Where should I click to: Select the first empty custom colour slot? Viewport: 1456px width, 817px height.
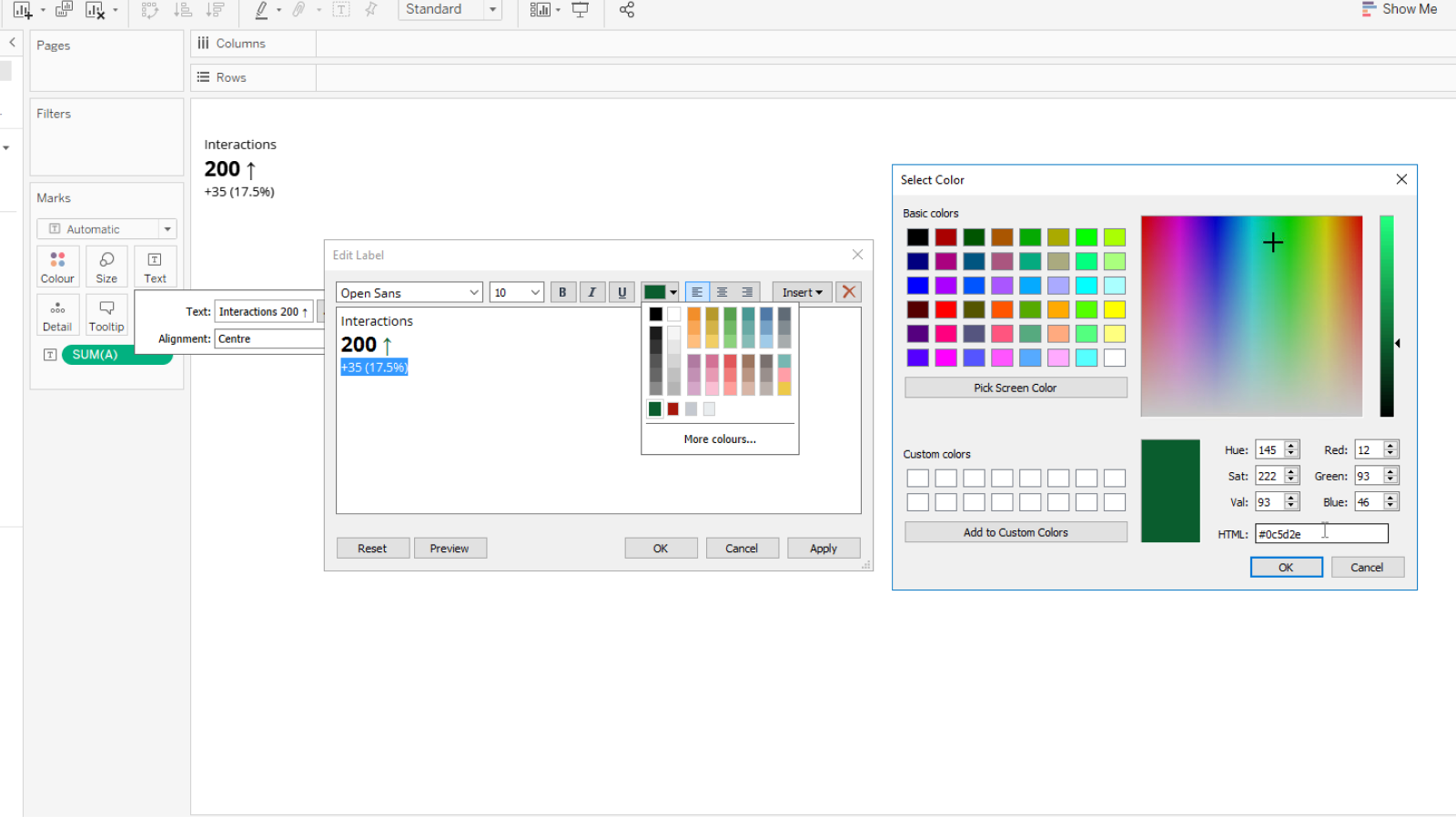point(918,479)
